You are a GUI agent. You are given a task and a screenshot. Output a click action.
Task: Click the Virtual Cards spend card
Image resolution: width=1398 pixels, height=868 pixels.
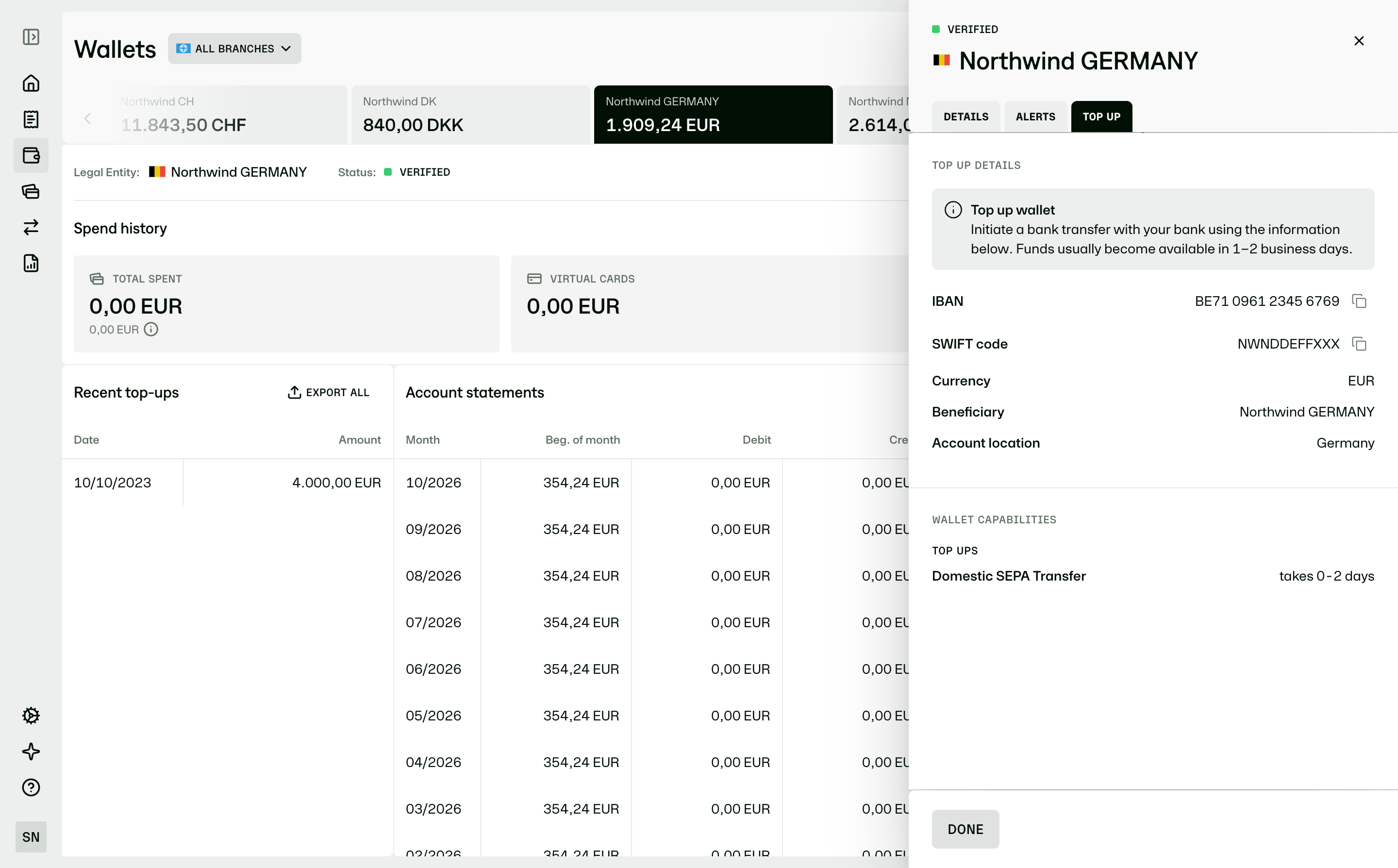[x=710, y=304]
